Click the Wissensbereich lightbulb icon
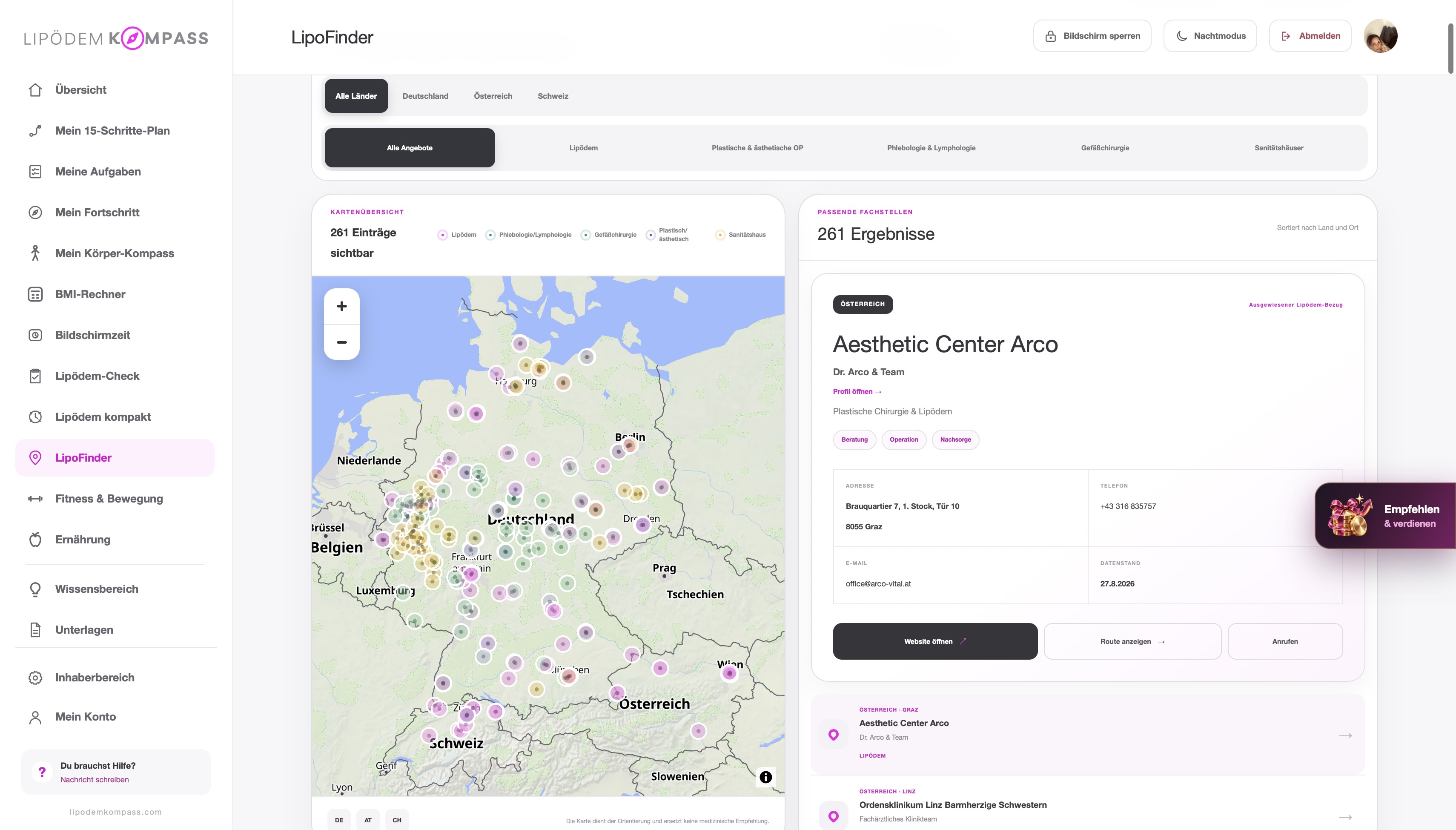1456x830 pixels. point(35,589)
